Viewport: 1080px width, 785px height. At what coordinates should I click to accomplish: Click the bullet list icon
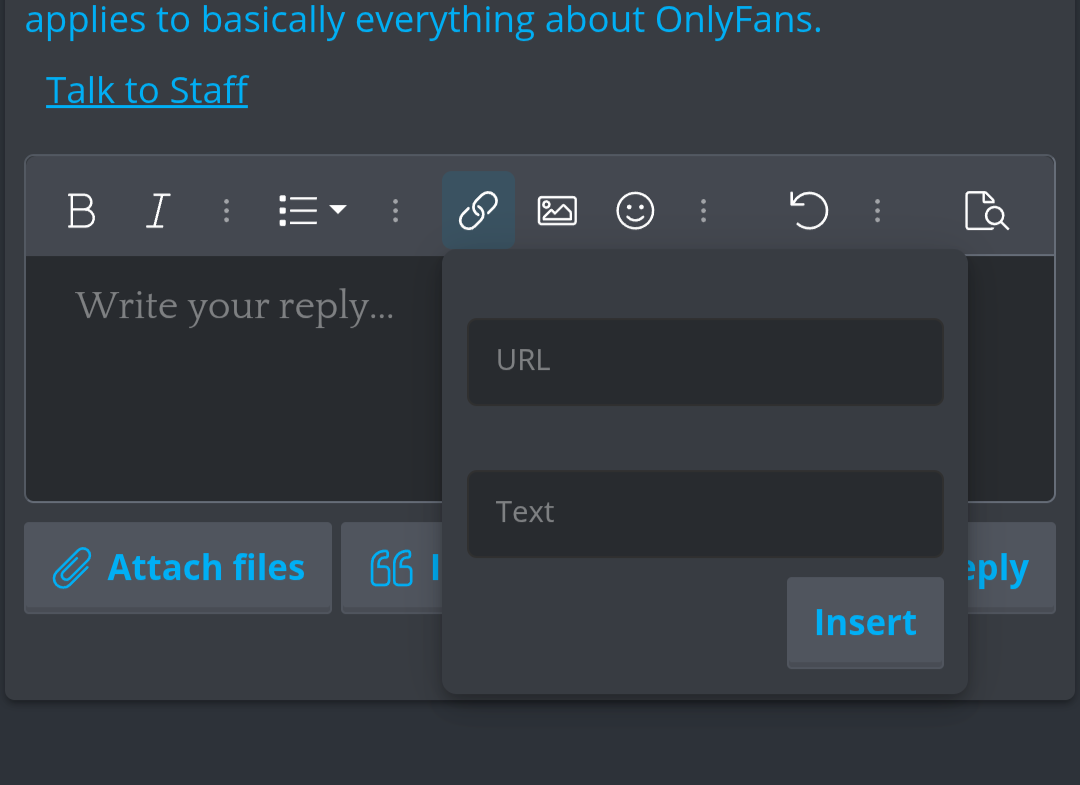click(298, 210)
